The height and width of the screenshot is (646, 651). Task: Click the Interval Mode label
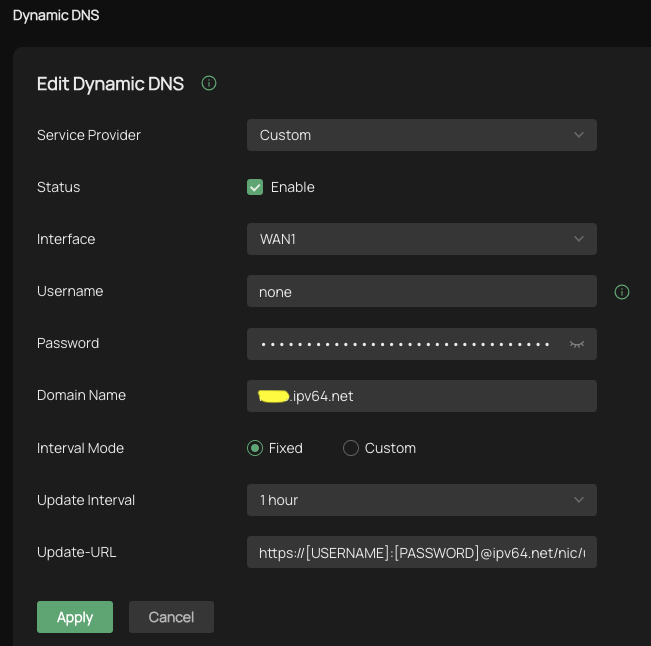click(80, 448)
